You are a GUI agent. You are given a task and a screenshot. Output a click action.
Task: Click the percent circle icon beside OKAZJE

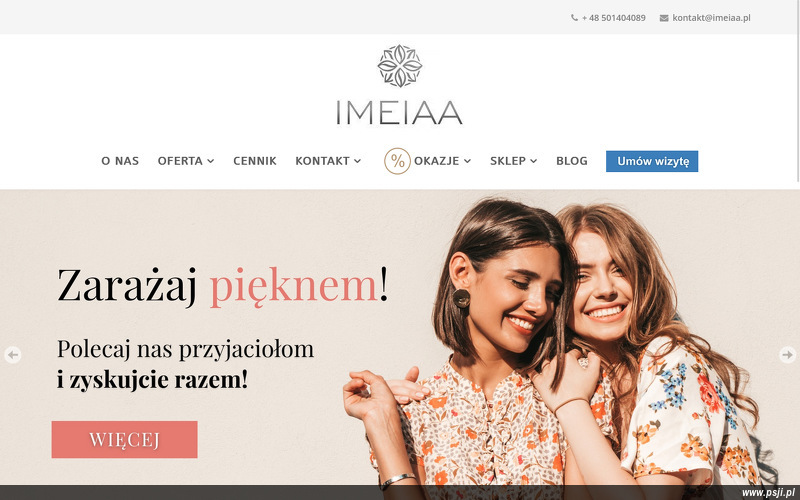tap(397, 161)
